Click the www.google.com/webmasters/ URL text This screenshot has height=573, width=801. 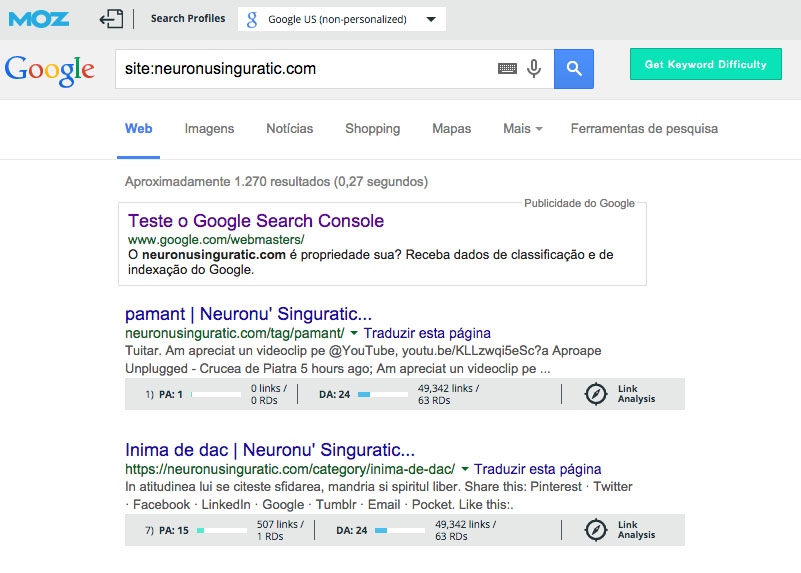(216, 240)
